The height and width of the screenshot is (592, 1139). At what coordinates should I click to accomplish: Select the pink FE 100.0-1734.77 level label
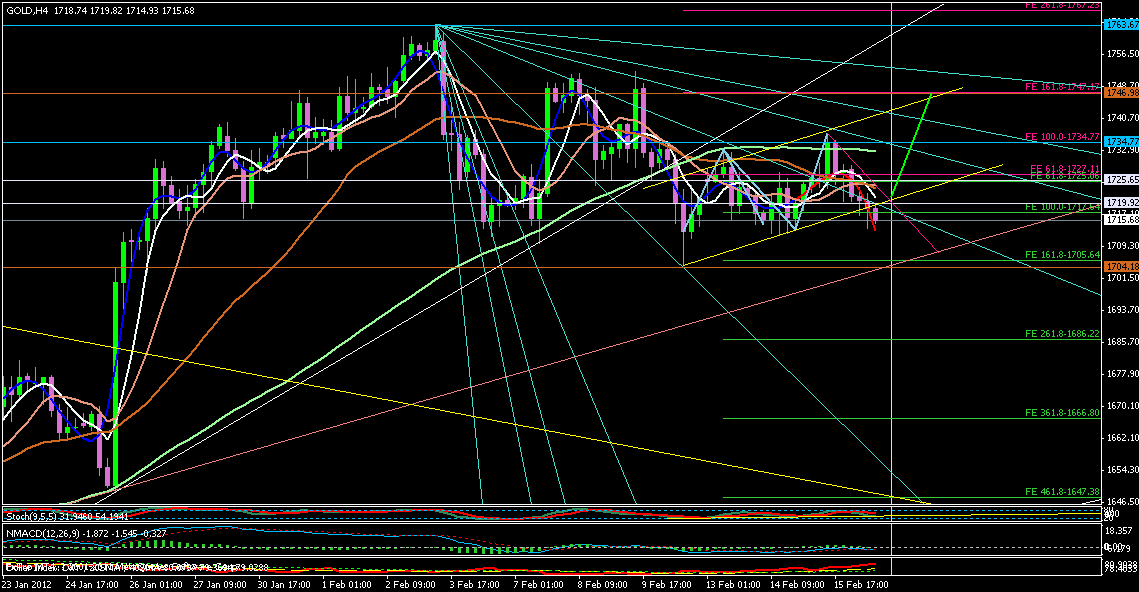[1063, 136]
